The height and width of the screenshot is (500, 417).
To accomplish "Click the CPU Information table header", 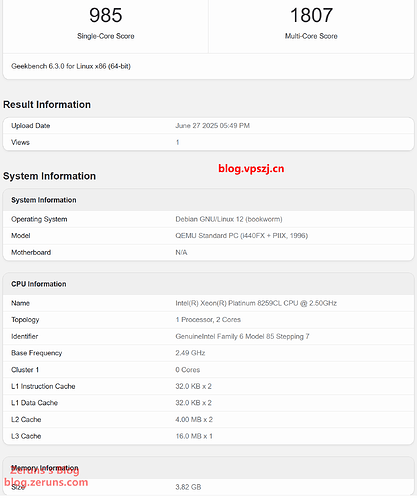I will pyautogui.click(x=208, y=284).
